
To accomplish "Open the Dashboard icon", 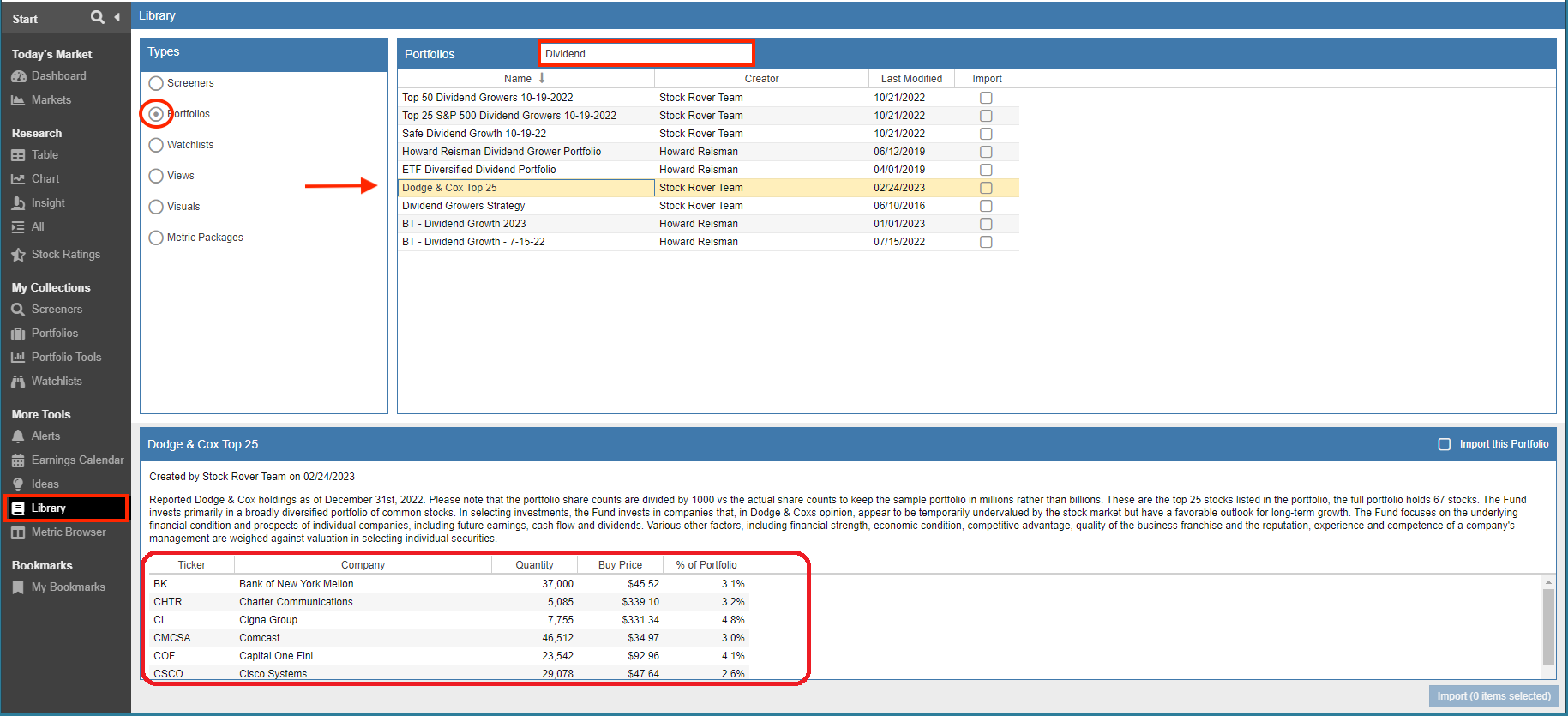I will (18, 76).
